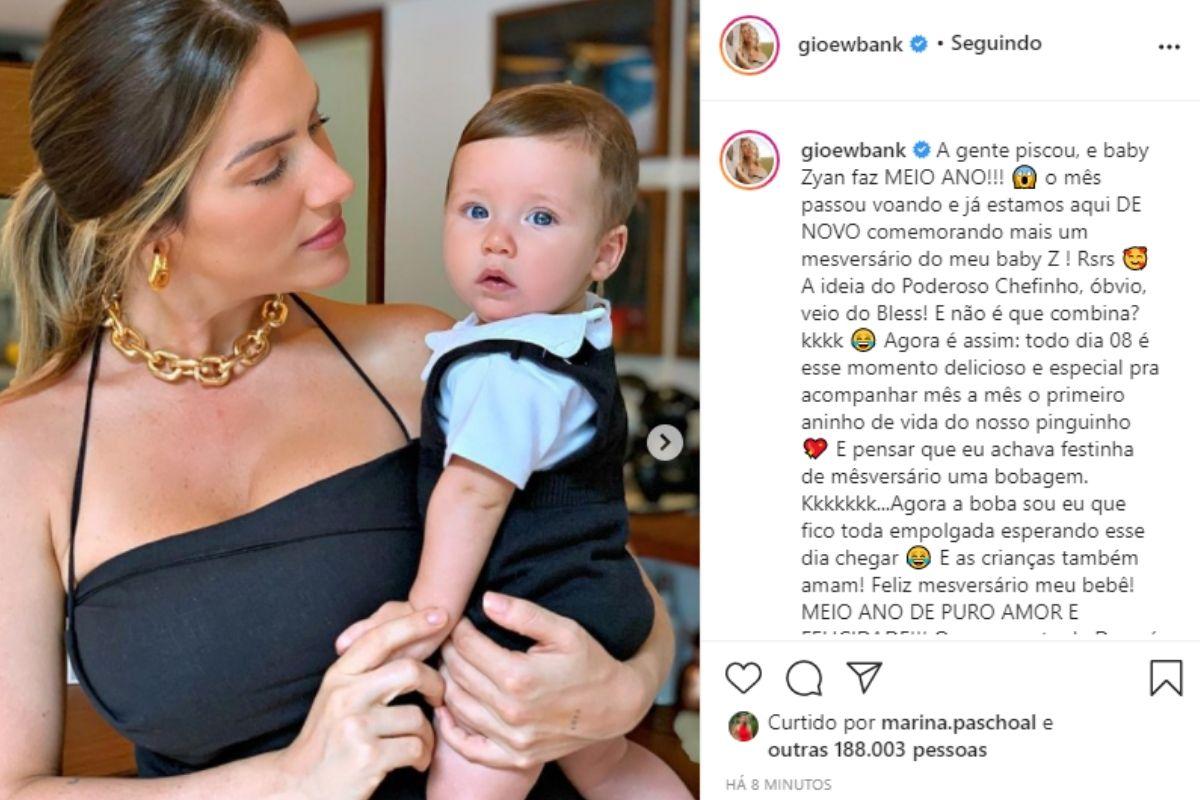The width and height of the screenshot is (1200, 800).
Task: Open the gioewbank username link in header
Action: (x=852, y=44)
